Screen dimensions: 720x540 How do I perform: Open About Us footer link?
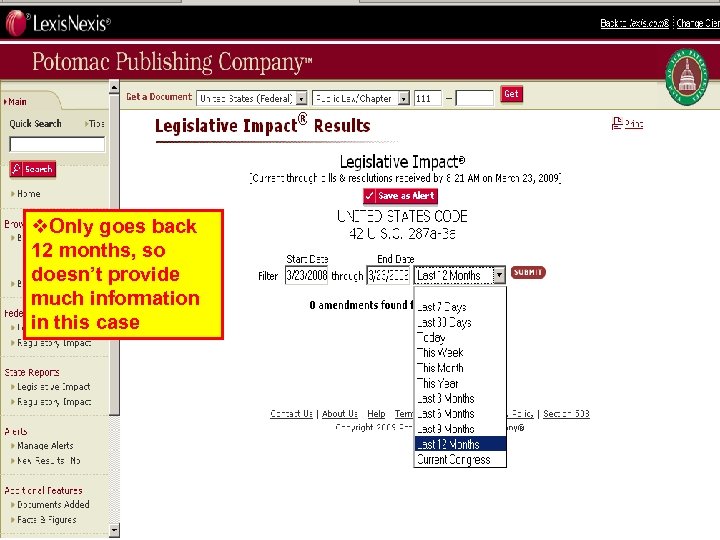[339, 414]
